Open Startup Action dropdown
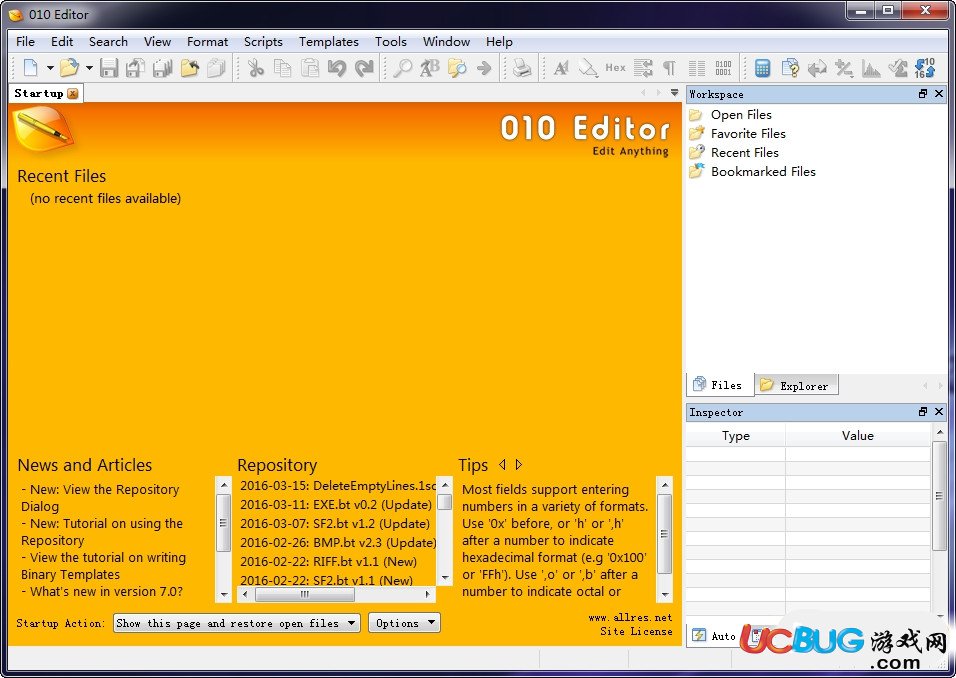Viewport: 956px width, 678px height. 237,623
